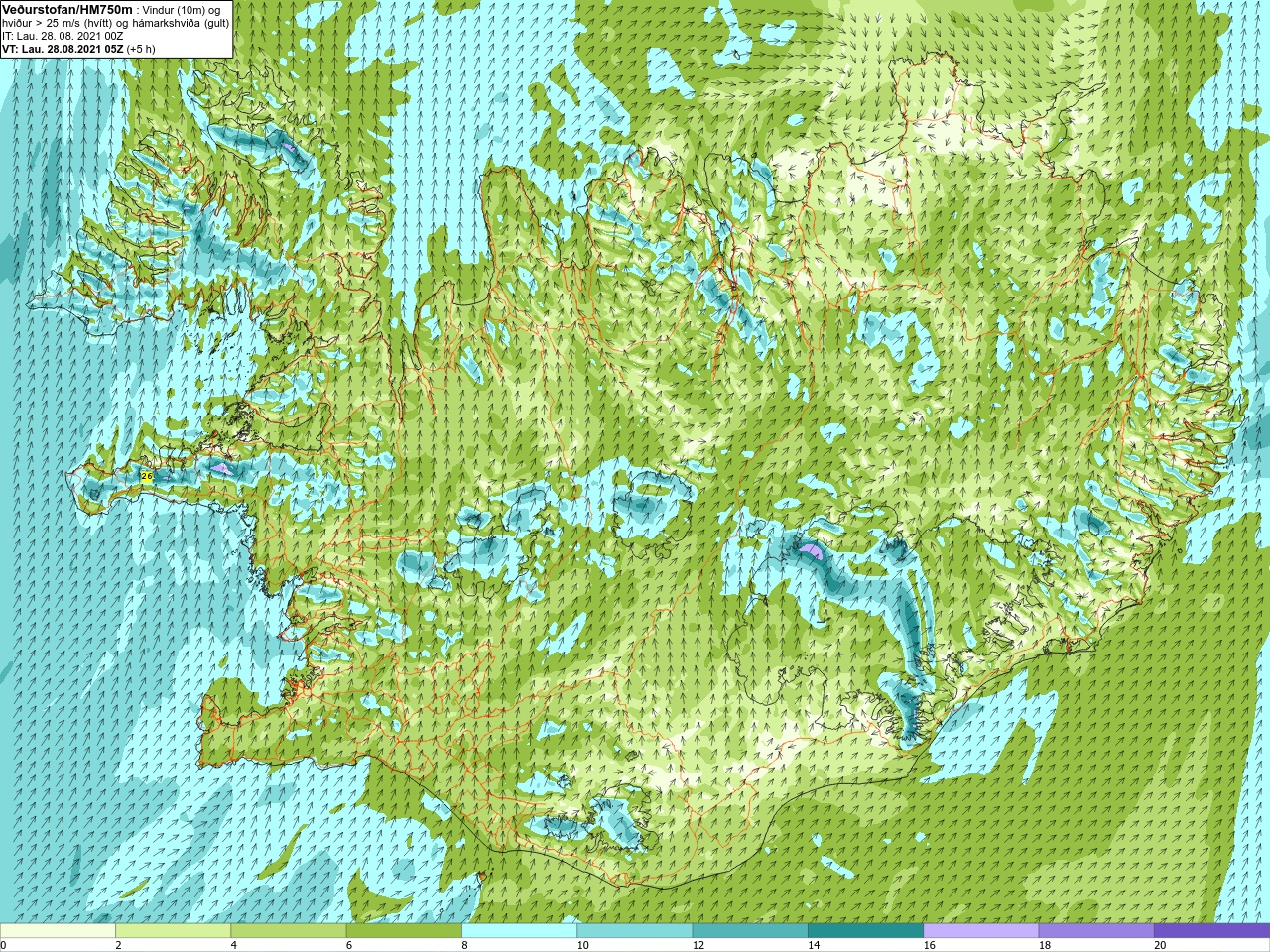Click the 4–6 m/s green legend swatch
Image resolution: width=1270 pixels, height=952 pixels.
tap(288, 931)
